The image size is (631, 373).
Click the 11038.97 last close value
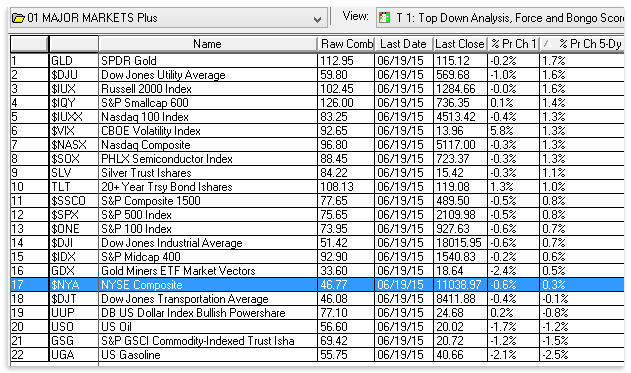click(459, 285)
